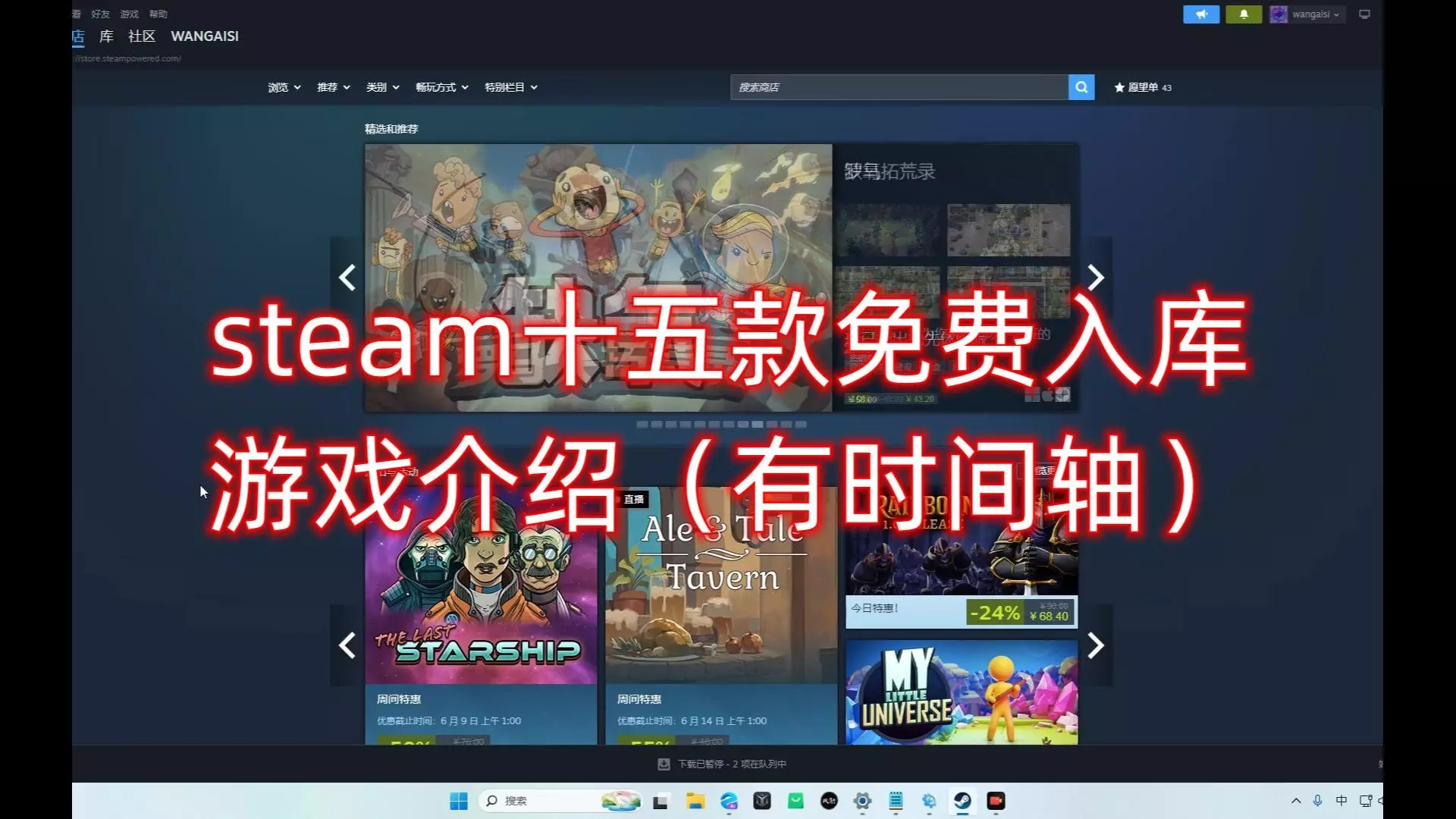Expand the 浏览 store menu
The width and height of the screenshot is (1456, 819).
click(x=284, y=87)
